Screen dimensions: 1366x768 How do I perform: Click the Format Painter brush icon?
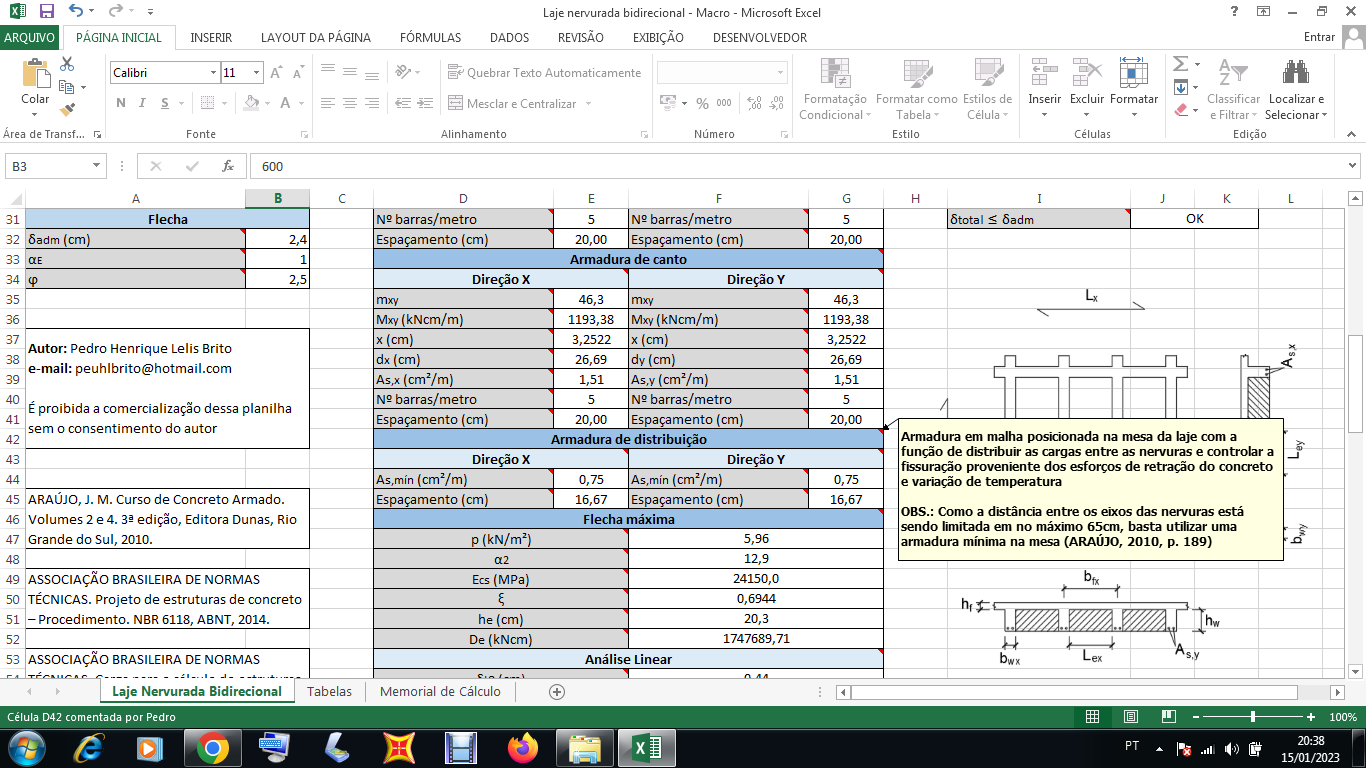(68, 110)
